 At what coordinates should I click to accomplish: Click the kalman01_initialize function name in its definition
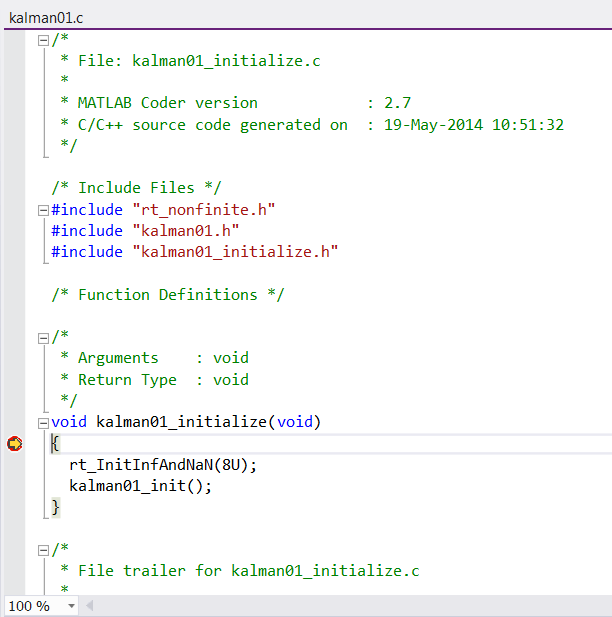pyautogui.click(x=182, y=422)
